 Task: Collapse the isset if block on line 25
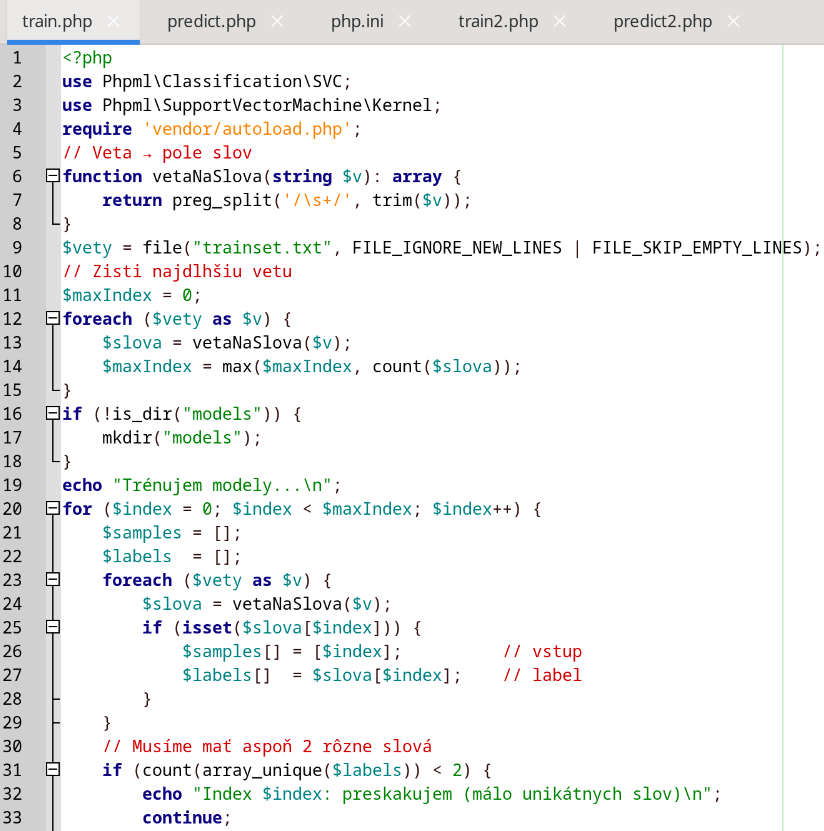click(53, 628)
